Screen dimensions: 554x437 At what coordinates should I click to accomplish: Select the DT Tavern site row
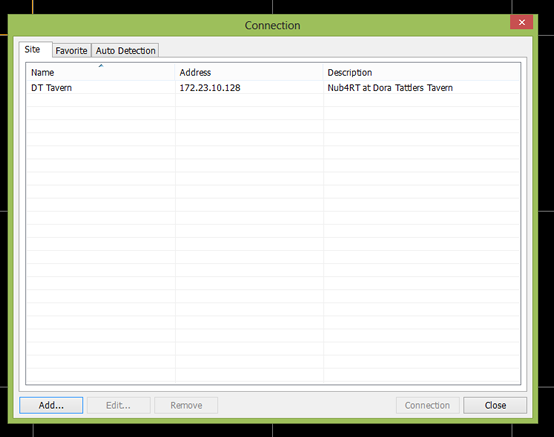273,88
